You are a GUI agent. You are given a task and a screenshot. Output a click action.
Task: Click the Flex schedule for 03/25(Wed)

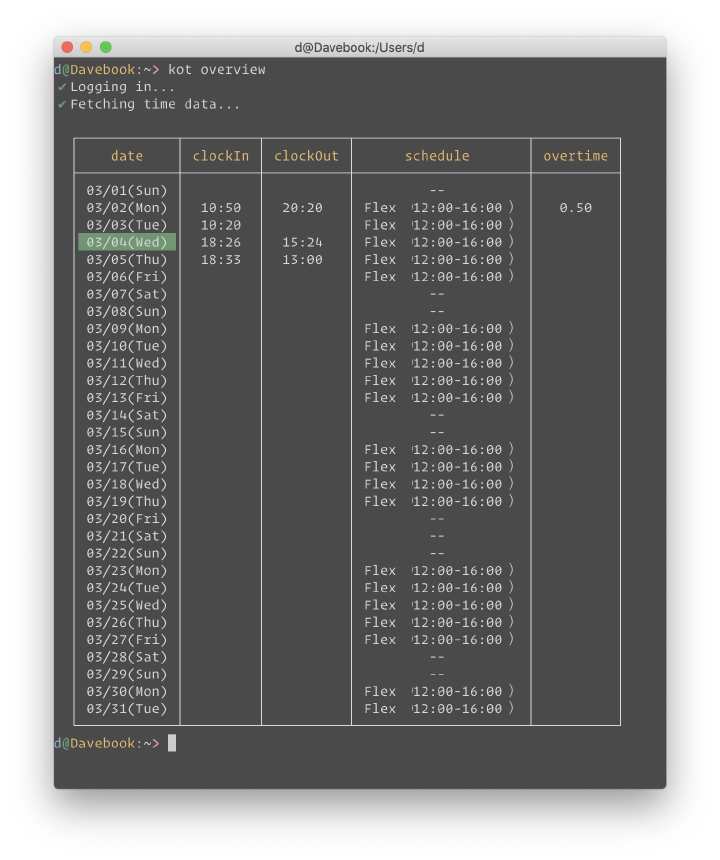click(439, 605)
